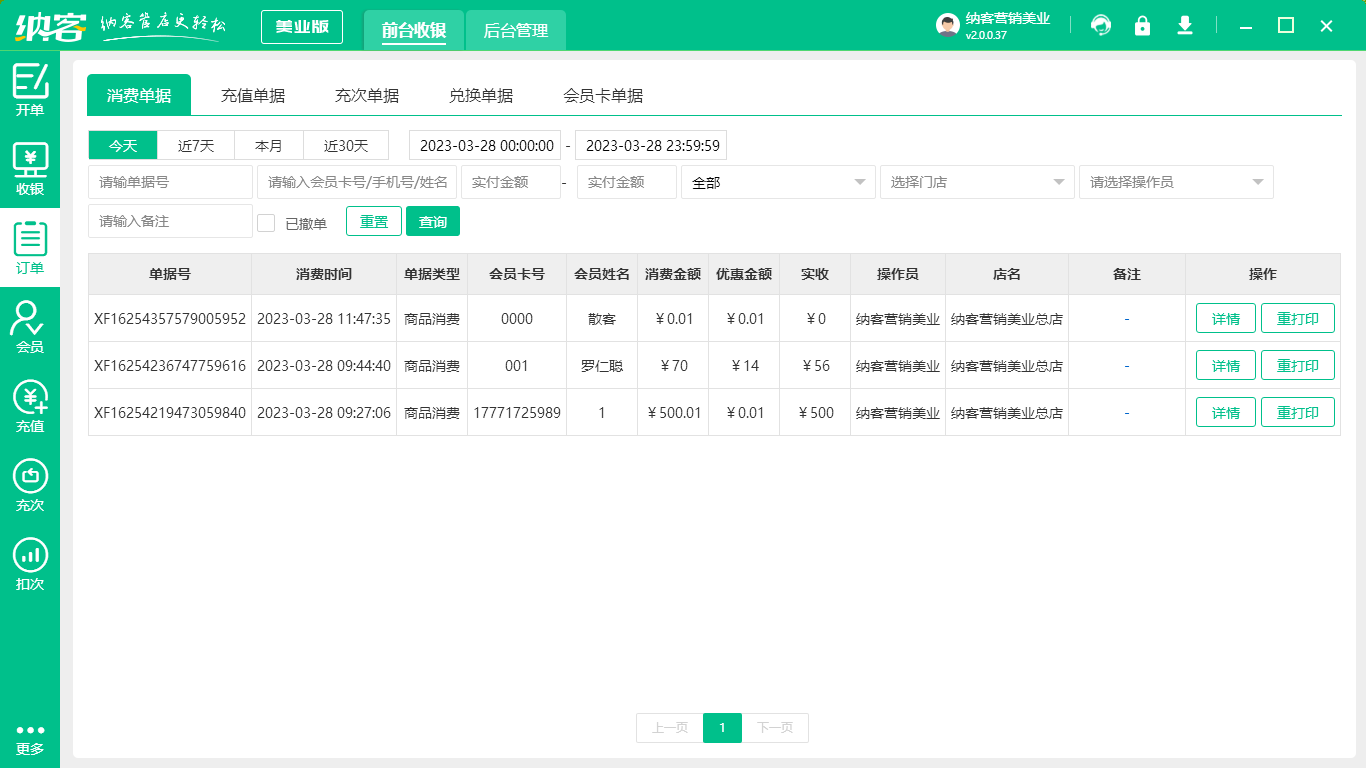This screenshot has width=1366, height=768.
Task: Click the start date input field
Action: 485,145
